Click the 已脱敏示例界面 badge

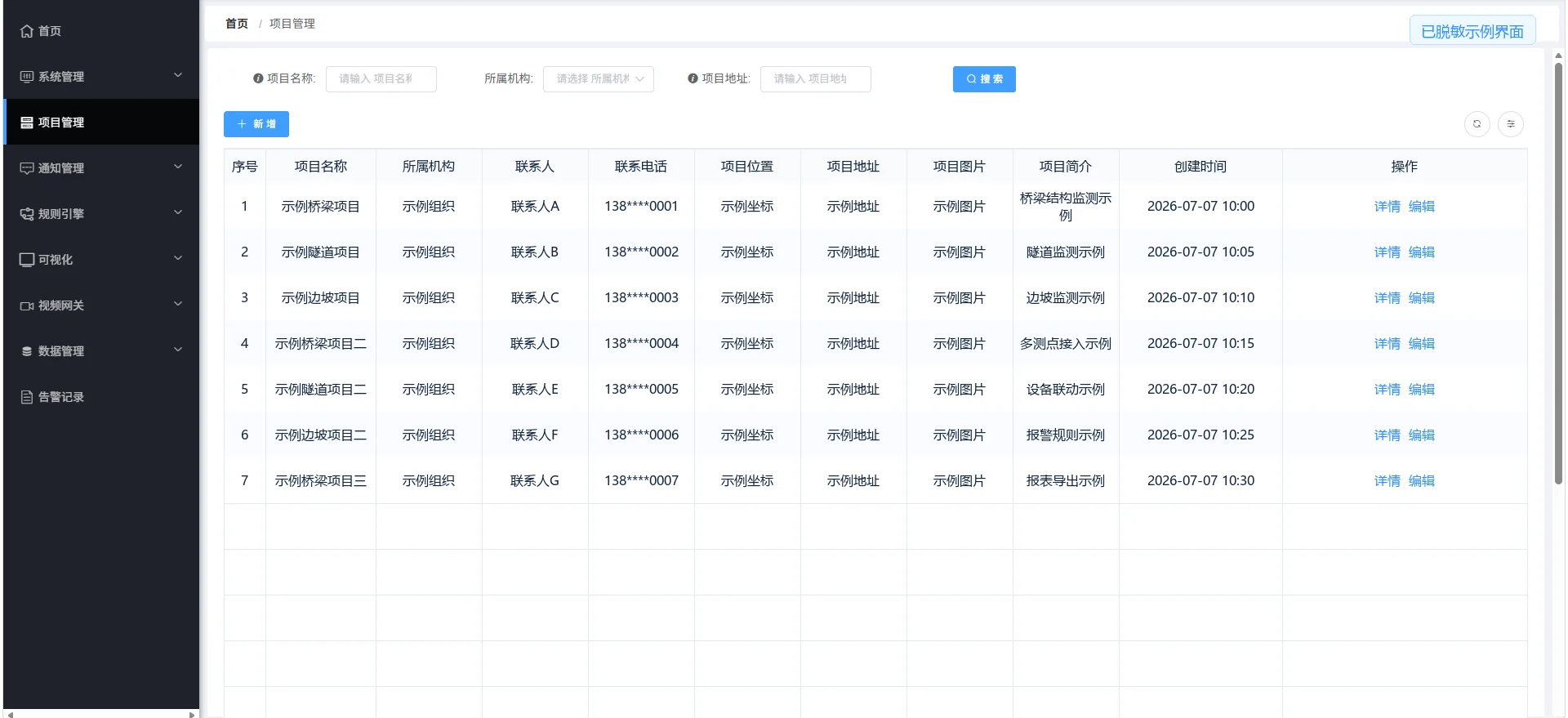pos(1472,31)
